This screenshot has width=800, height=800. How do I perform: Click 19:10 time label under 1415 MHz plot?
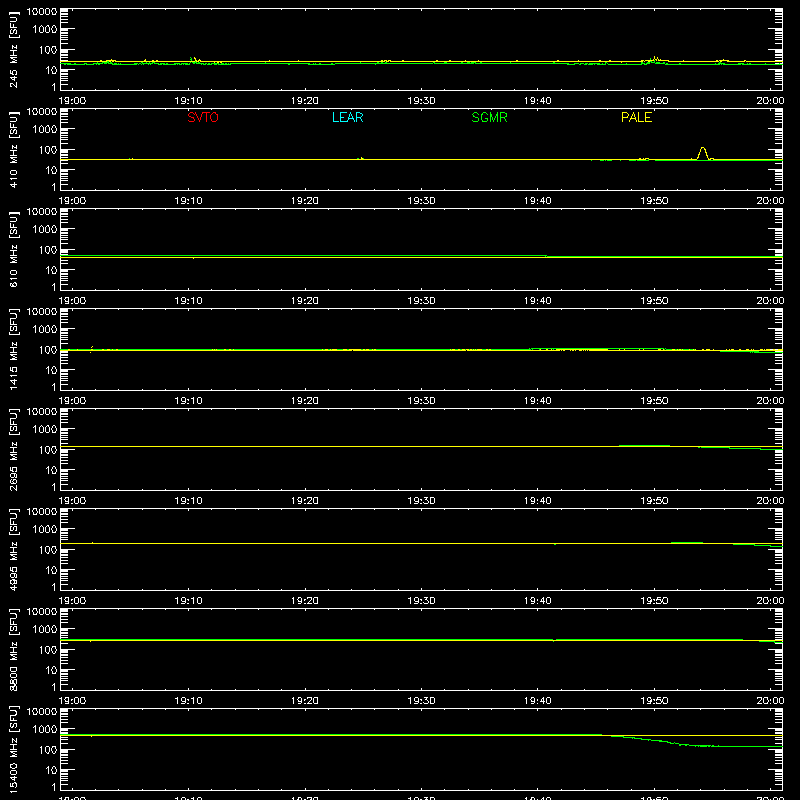188,401
